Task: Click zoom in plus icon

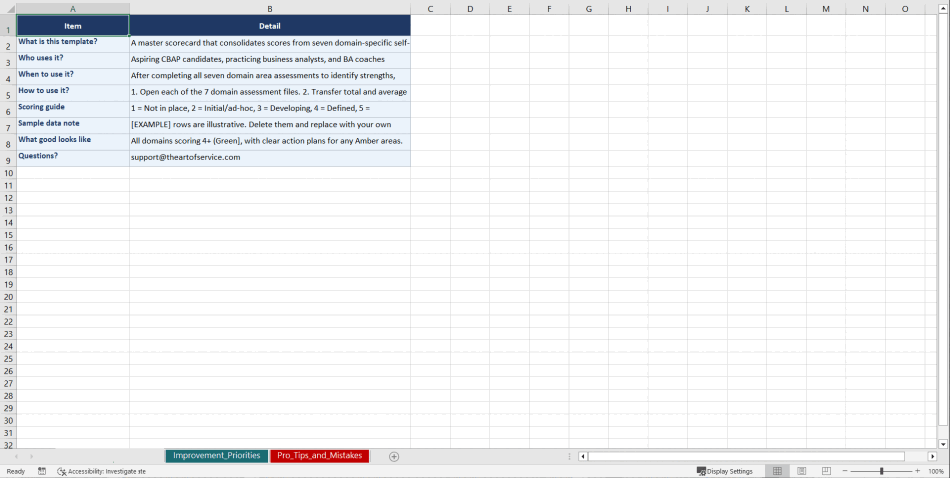Action: (917, 471)
